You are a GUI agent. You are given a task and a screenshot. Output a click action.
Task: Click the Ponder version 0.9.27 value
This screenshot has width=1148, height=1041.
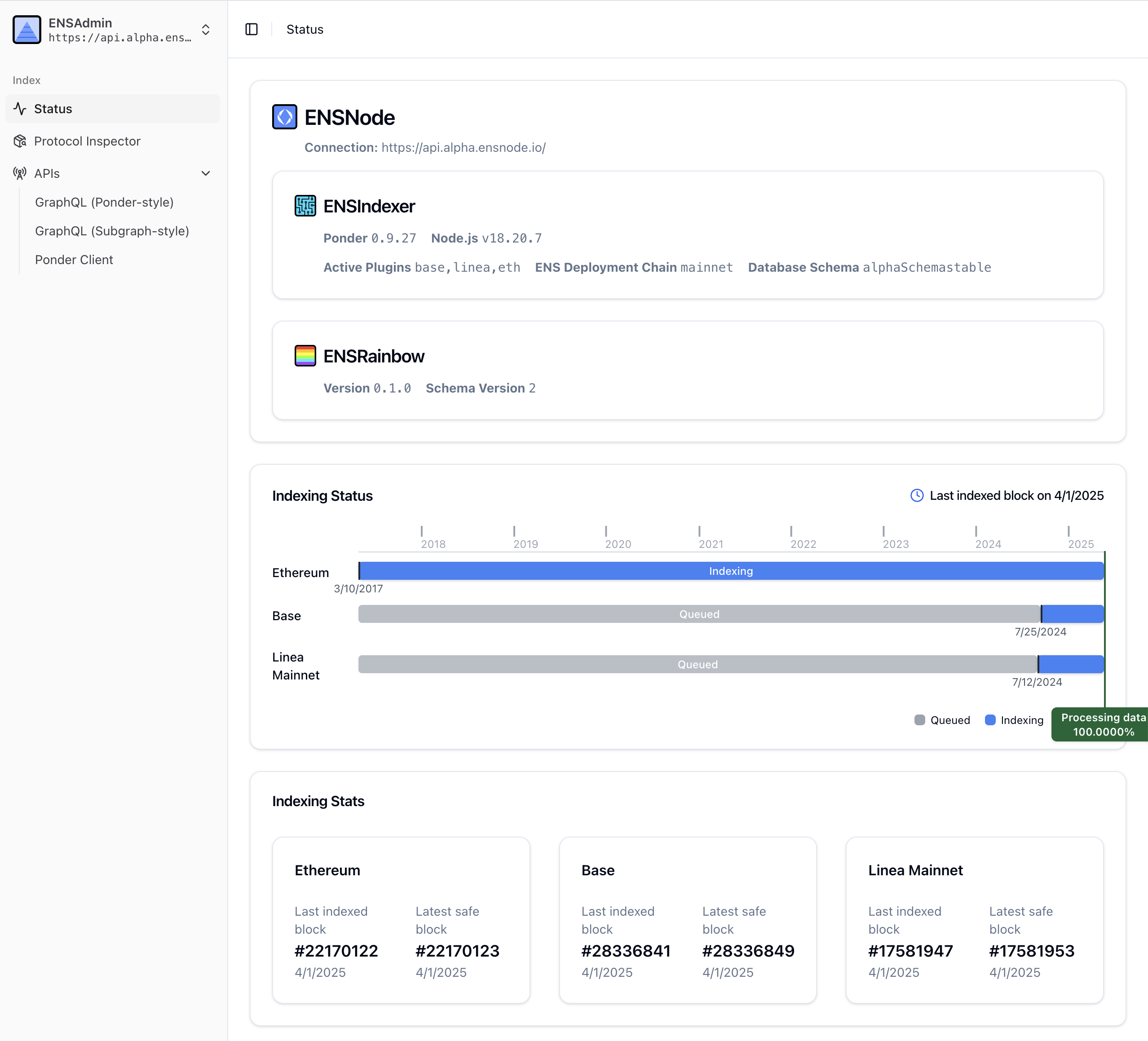(x=393, y=238)
